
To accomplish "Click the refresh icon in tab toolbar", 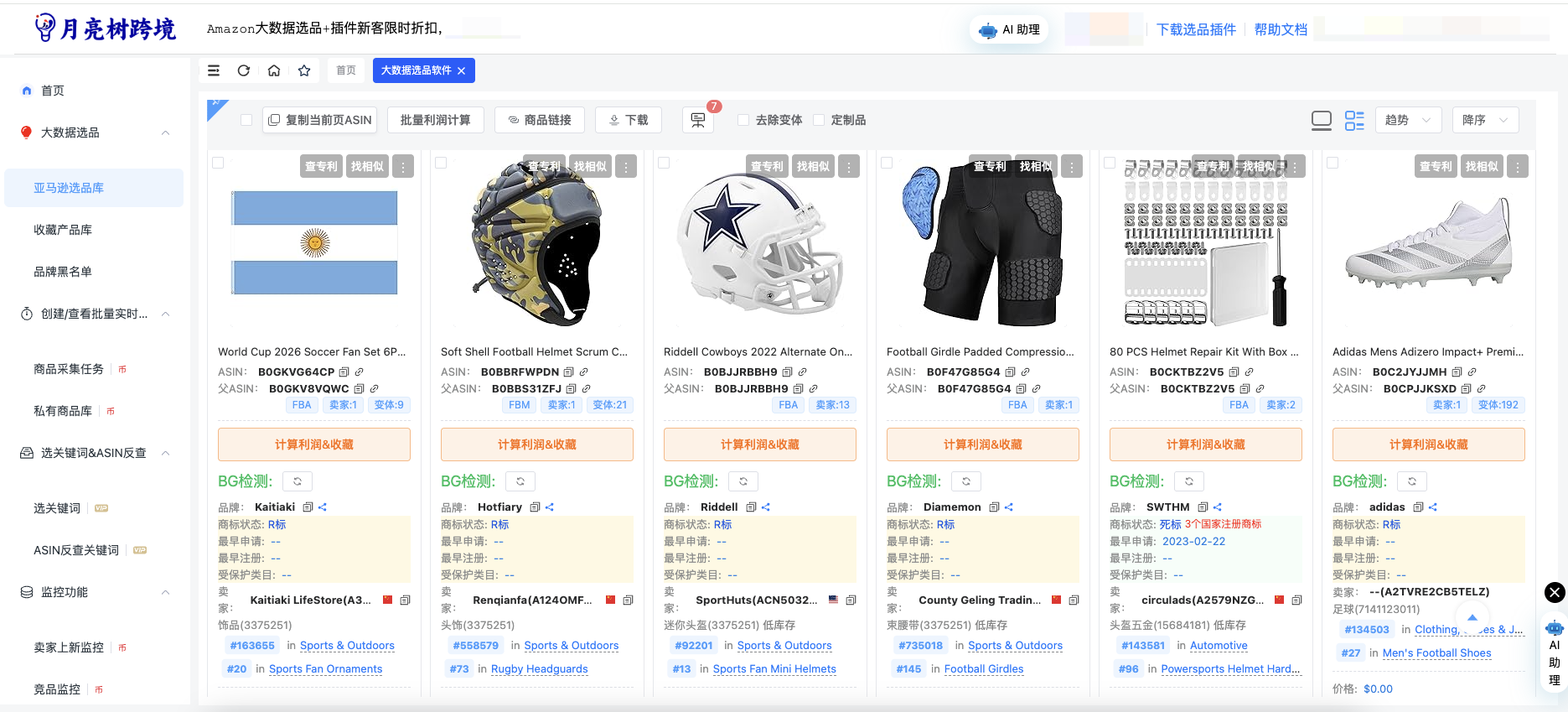I will (244, 70).
